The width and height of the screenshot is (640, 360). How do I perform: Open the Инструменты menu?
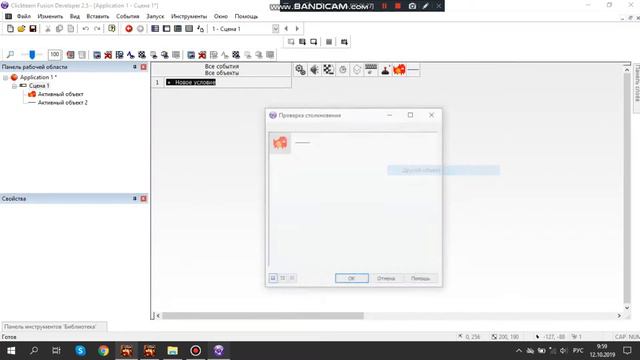point(189,16)
